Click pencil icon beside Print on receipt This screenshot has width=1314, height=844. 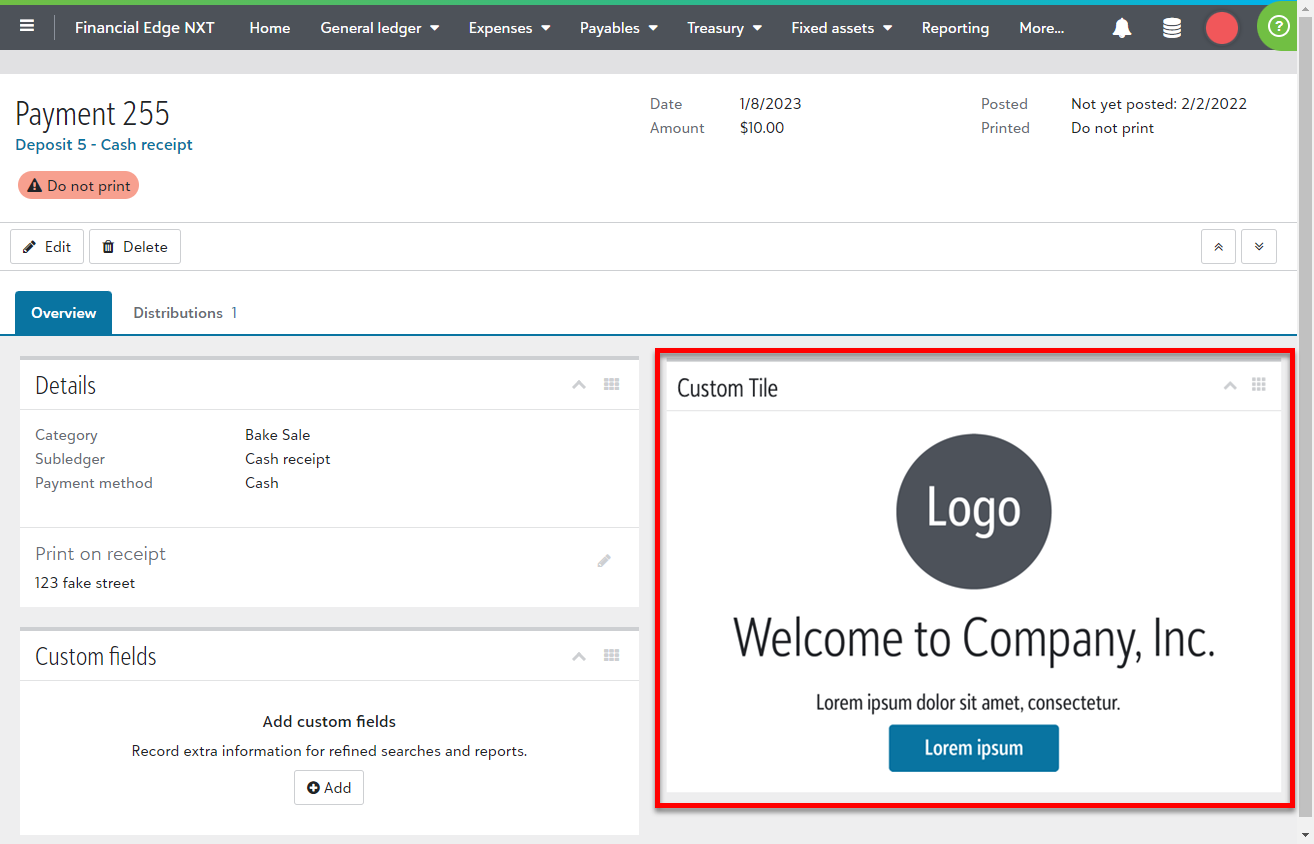(604, 561)
